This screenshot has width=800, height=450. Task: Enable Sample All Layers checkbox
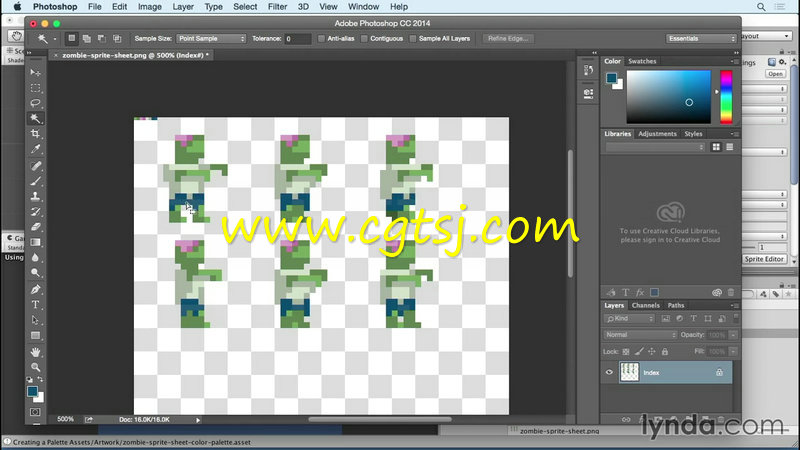pyautogui.click(x=413, y=39)
